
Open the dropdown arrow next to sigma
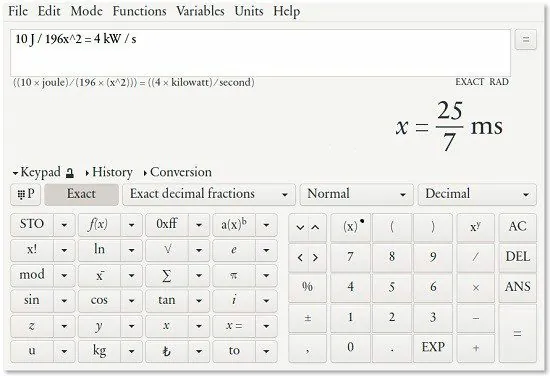click(x=199, y=275)
